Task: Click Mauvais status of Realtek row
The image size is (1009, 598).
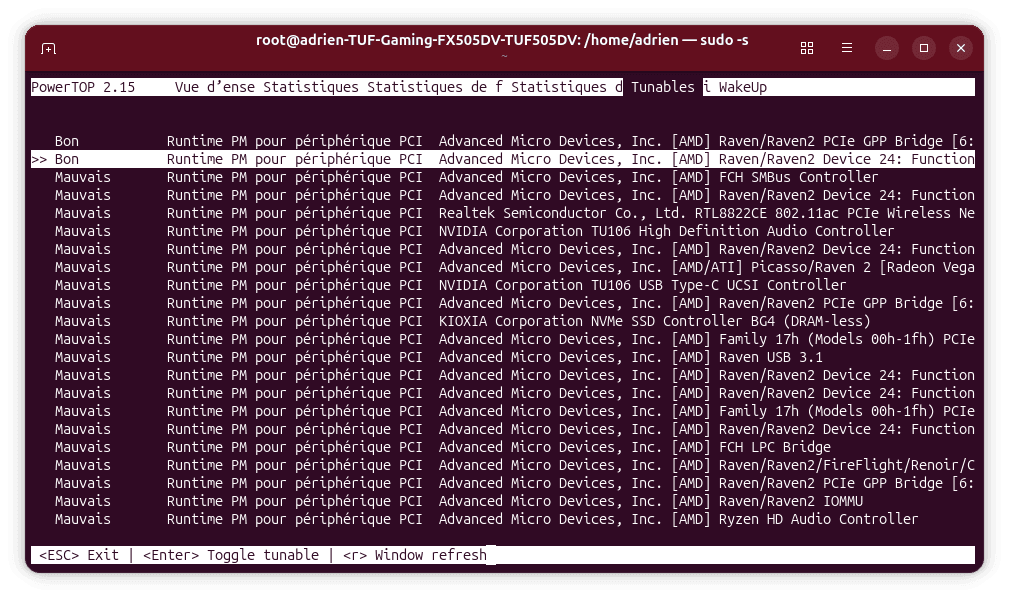Action: (x=82, y=213)
